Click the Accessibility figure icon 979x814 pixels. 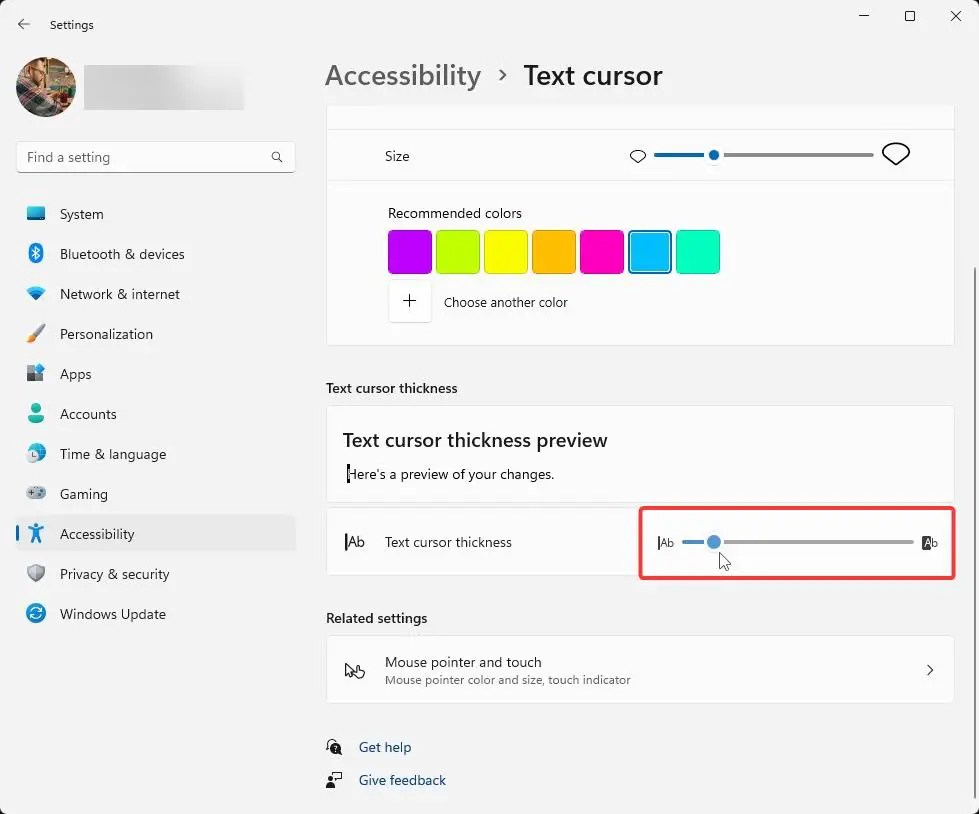tap(36, 533)
